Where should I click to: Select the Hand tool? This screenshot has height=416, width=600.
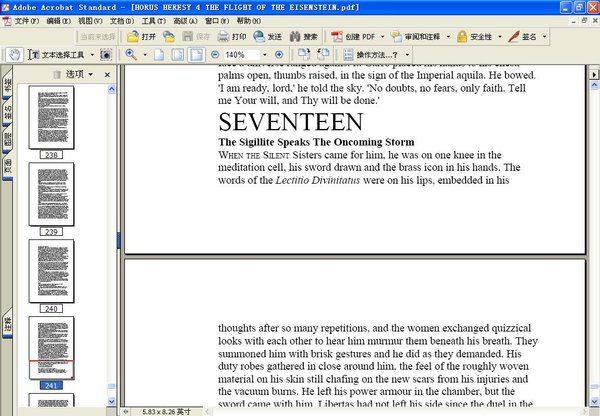tap(14, 54)
